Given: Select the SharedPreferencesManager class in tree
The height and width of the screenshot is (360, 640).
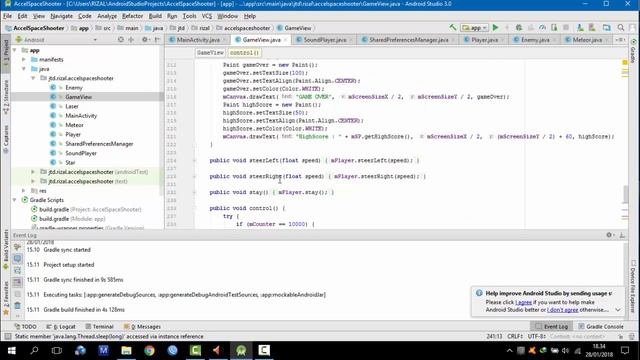Looking at the screenshot, I should click(x=99, y=144).
